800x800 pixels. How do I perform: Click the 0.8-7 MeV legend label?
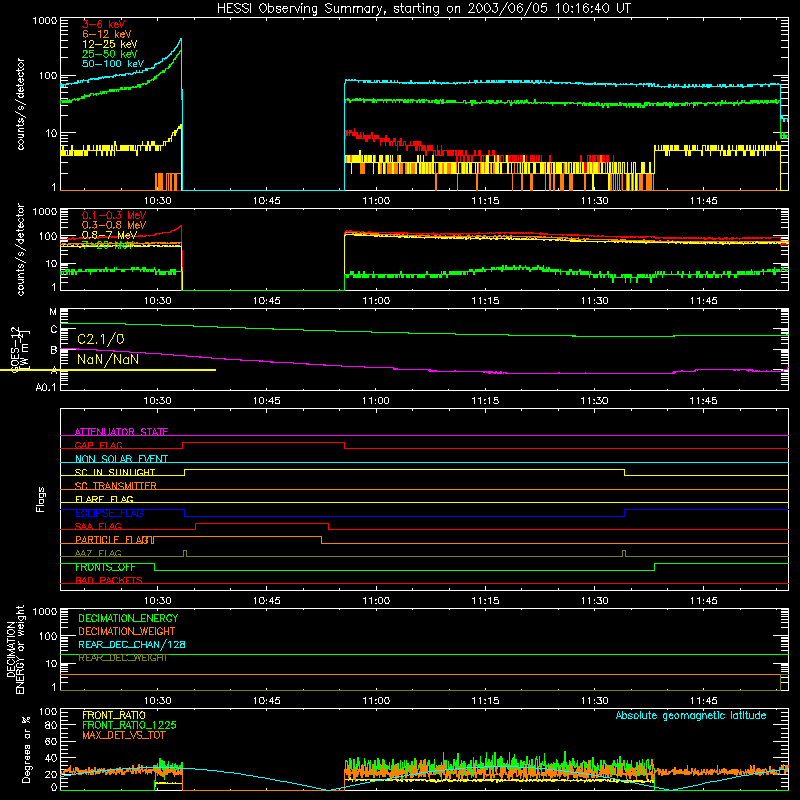(109, 235)
